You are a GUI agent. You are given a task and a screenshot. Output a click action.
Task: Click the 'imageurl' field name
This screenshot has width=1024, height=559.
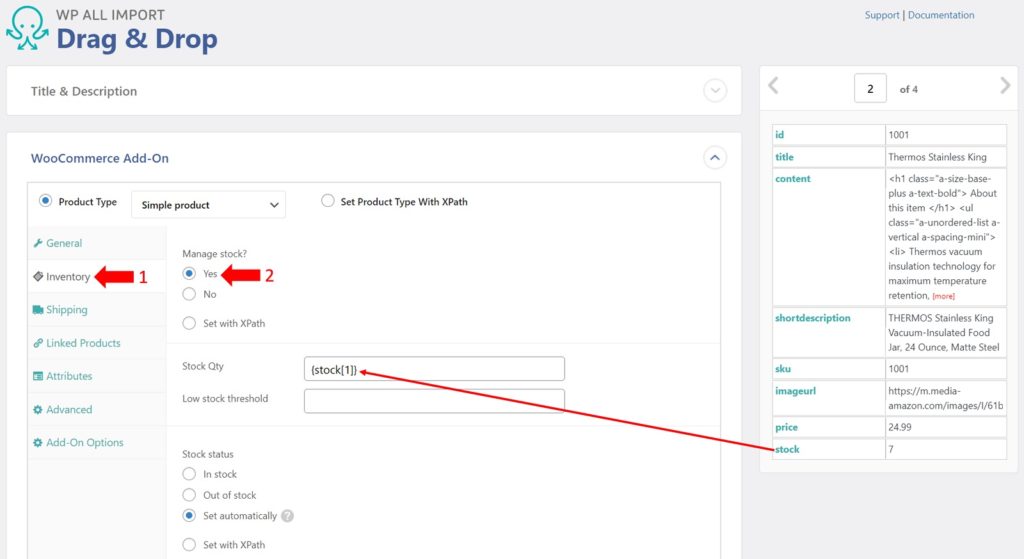pos(795,391)
